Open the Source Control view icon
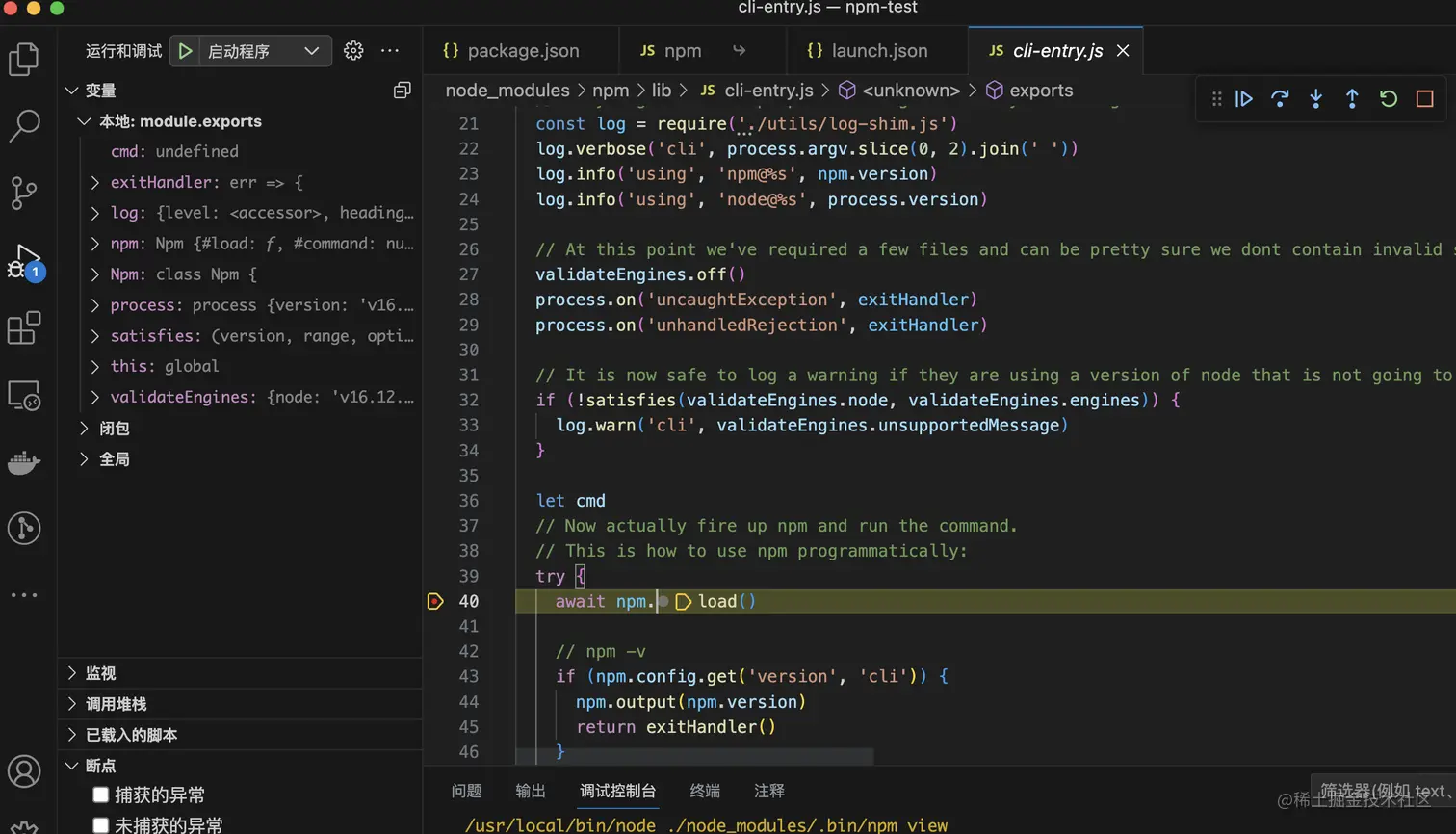 coord(24,193)
